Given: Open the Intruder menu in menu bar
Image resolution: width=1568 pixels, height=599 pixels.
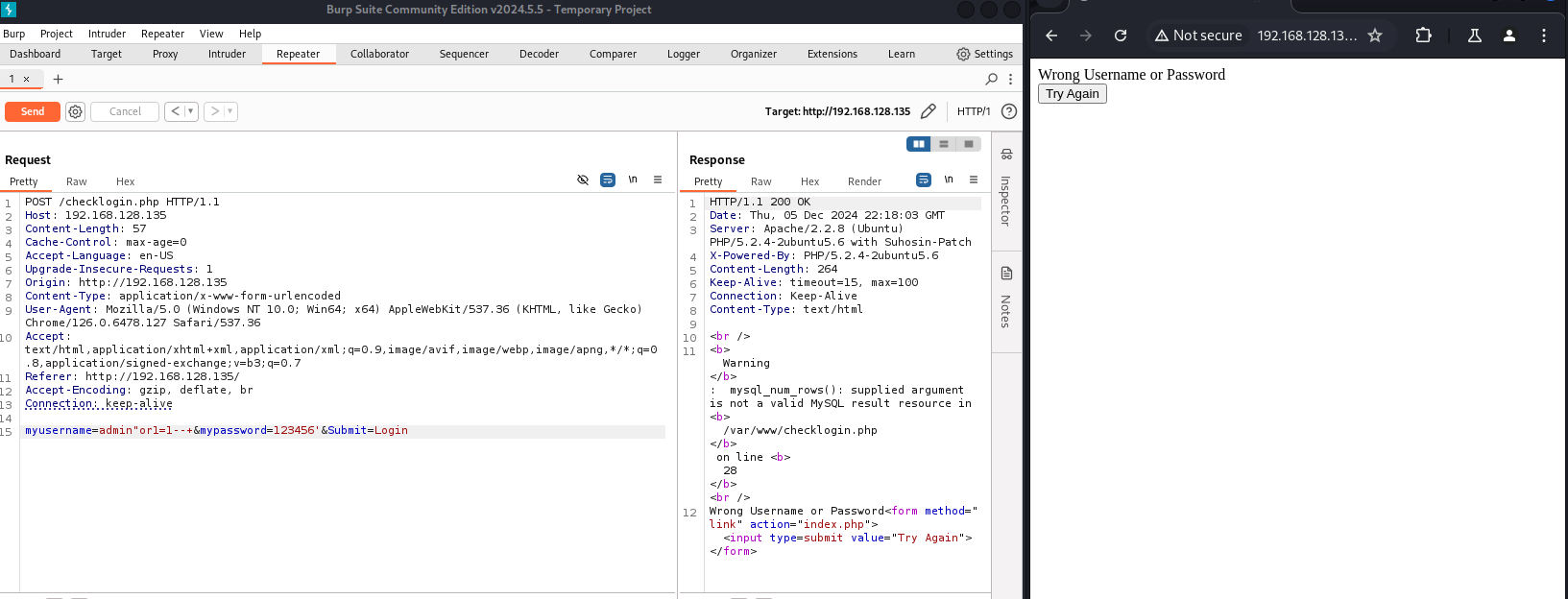Looking at the screenshot, I should click(x=107, y=34).
